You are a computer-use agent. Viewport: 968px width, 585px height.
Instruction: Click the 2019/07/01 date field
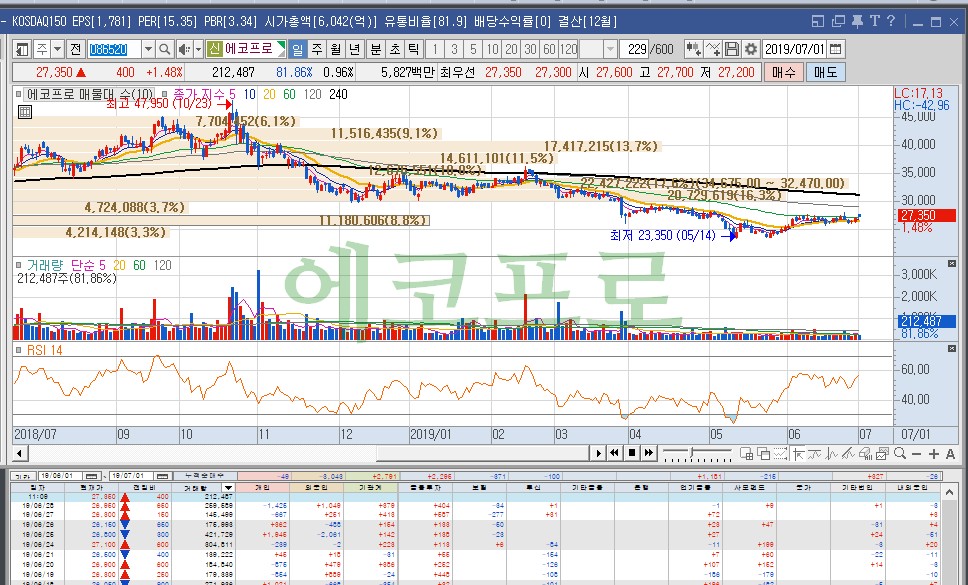click(x=795, y=49)
